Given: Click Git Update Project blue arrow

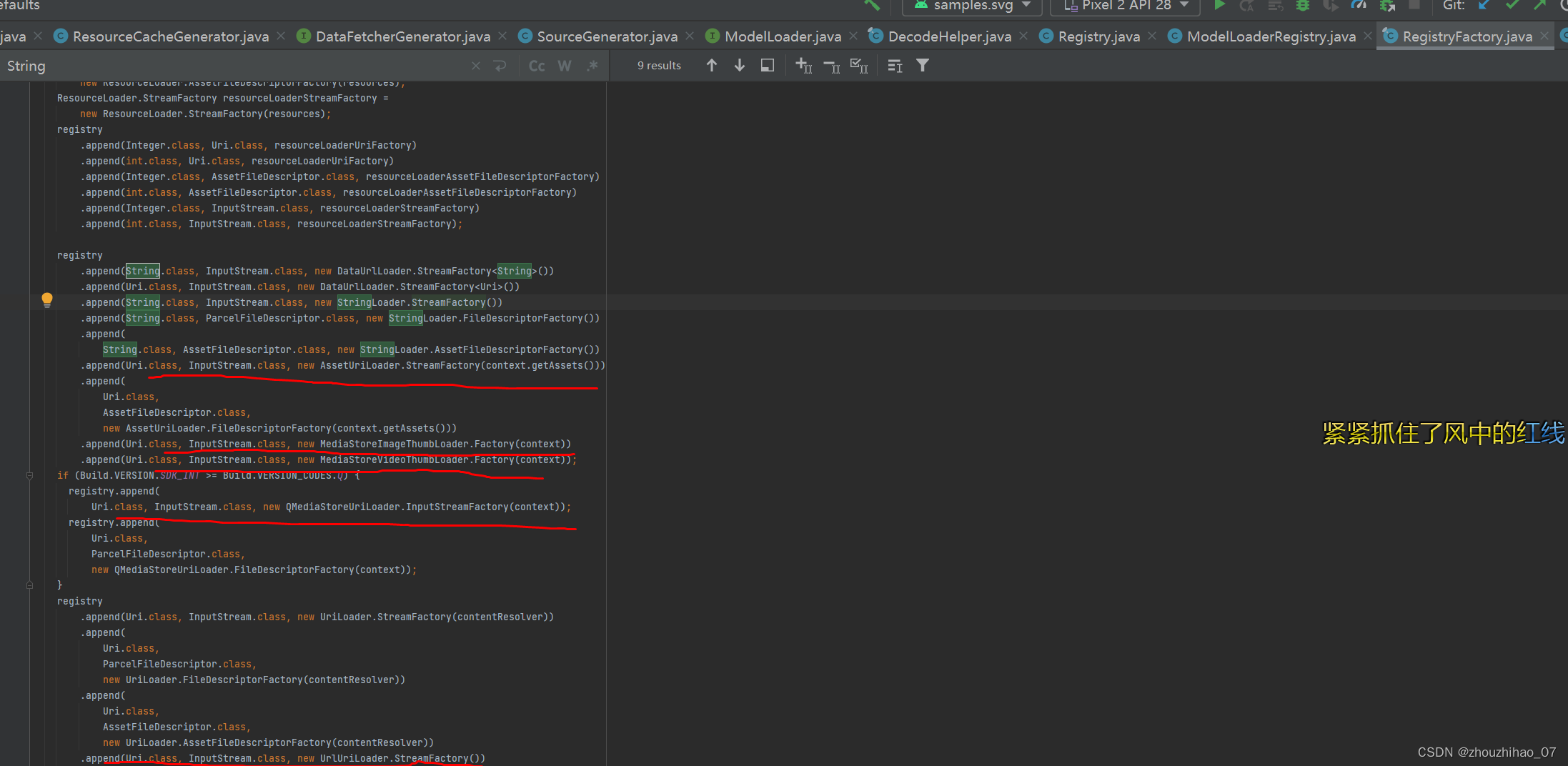Looking at the screenshot, I should (1484, 5).
